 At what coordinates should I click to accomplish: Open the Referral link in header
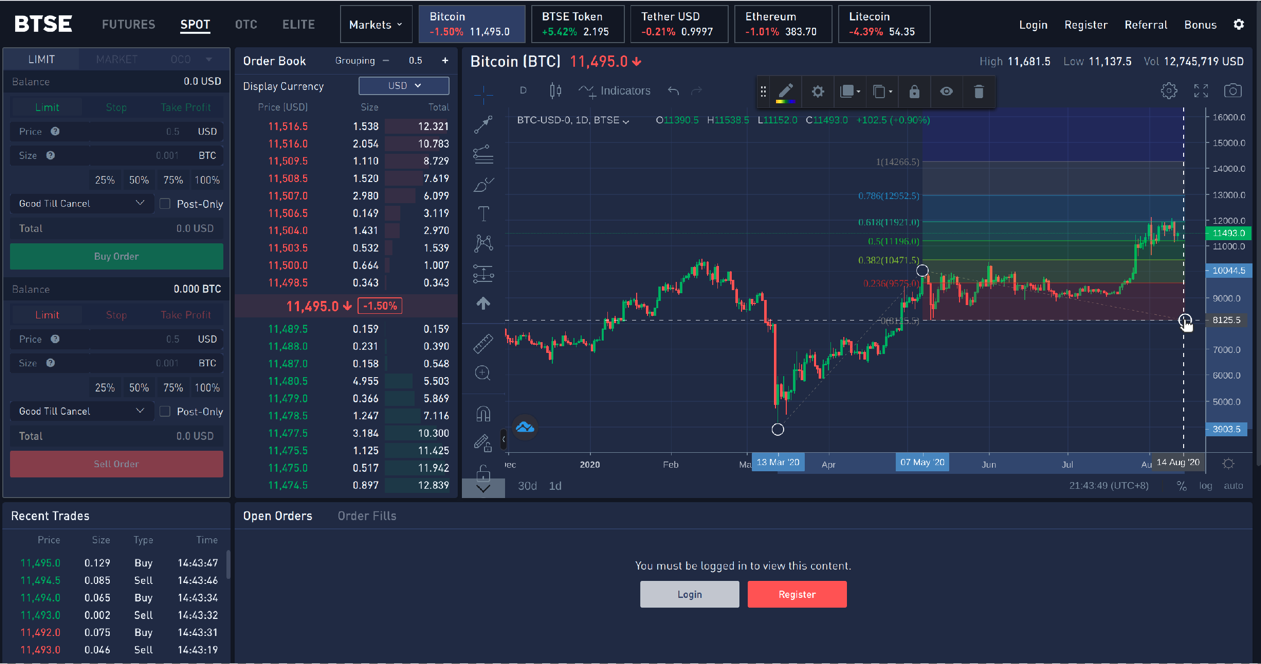click(1146, 24)
